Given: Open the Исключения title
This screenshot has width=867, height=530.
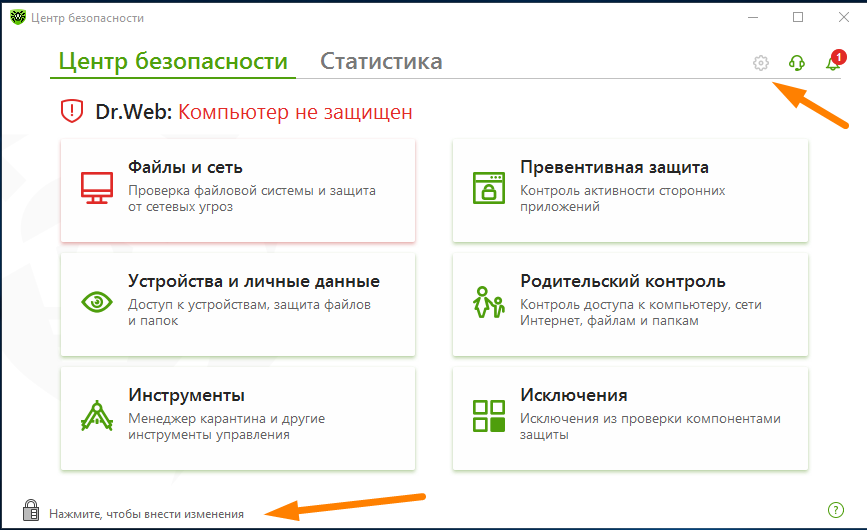Looking at the screenshot, I should [x=573, y=395].
